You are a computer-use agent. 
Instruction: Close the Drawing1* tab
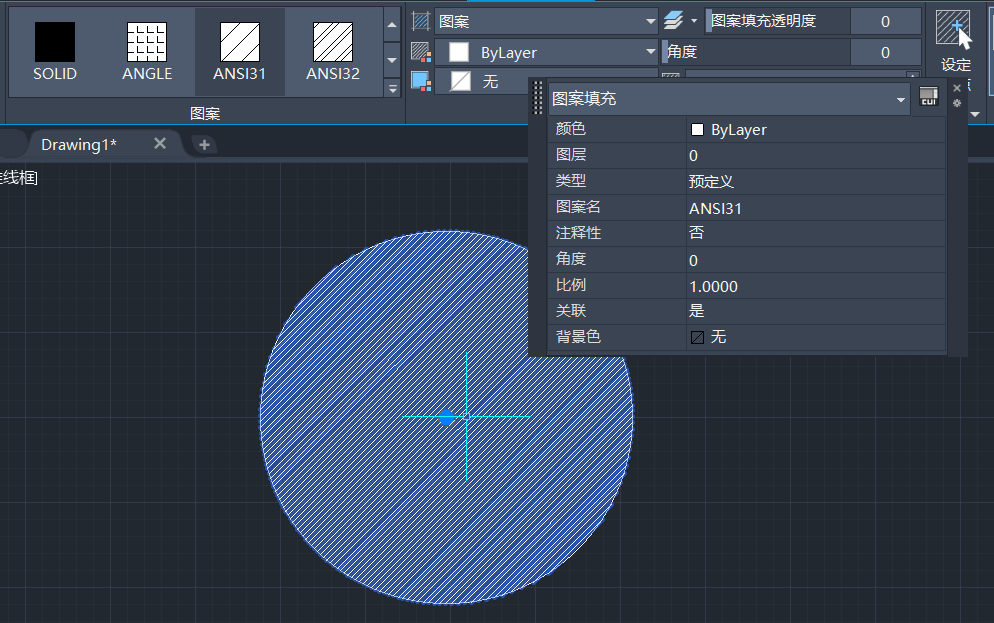coord(159,144)
